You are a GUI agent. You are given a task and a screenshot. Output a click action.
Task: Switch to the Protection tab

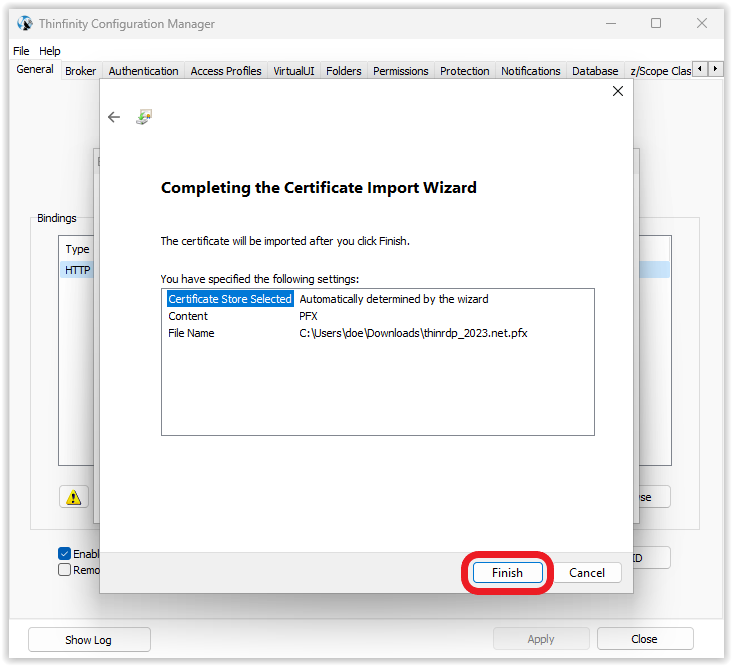(x=465, y=71)
